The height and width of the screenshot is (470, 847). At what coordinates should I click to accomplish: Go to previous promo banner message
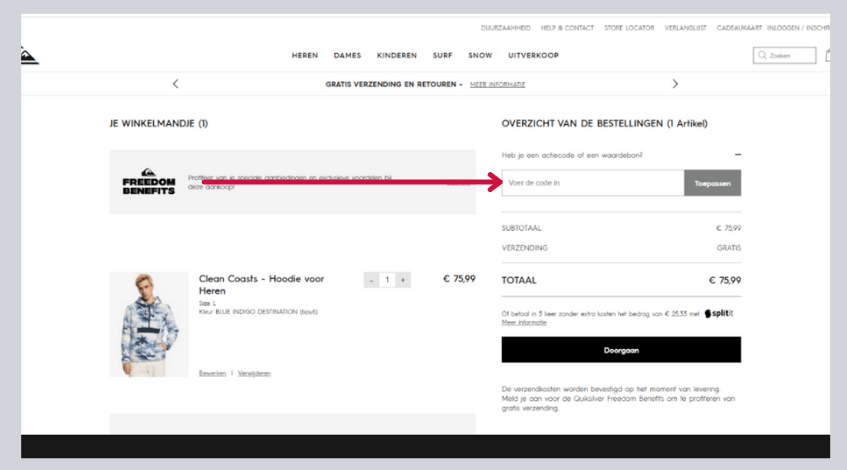(x=176, y=84)
